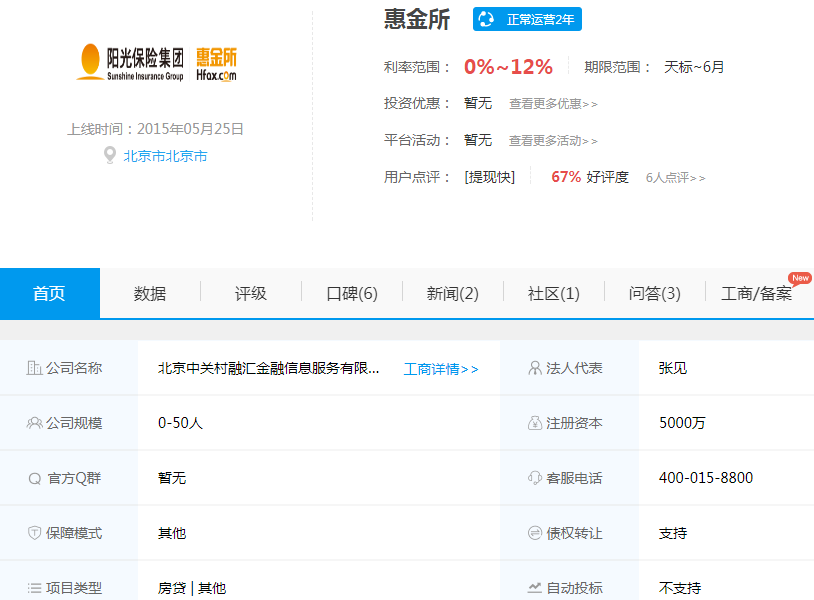
Task: Switch to the 评级 tab
Action: 251,293
